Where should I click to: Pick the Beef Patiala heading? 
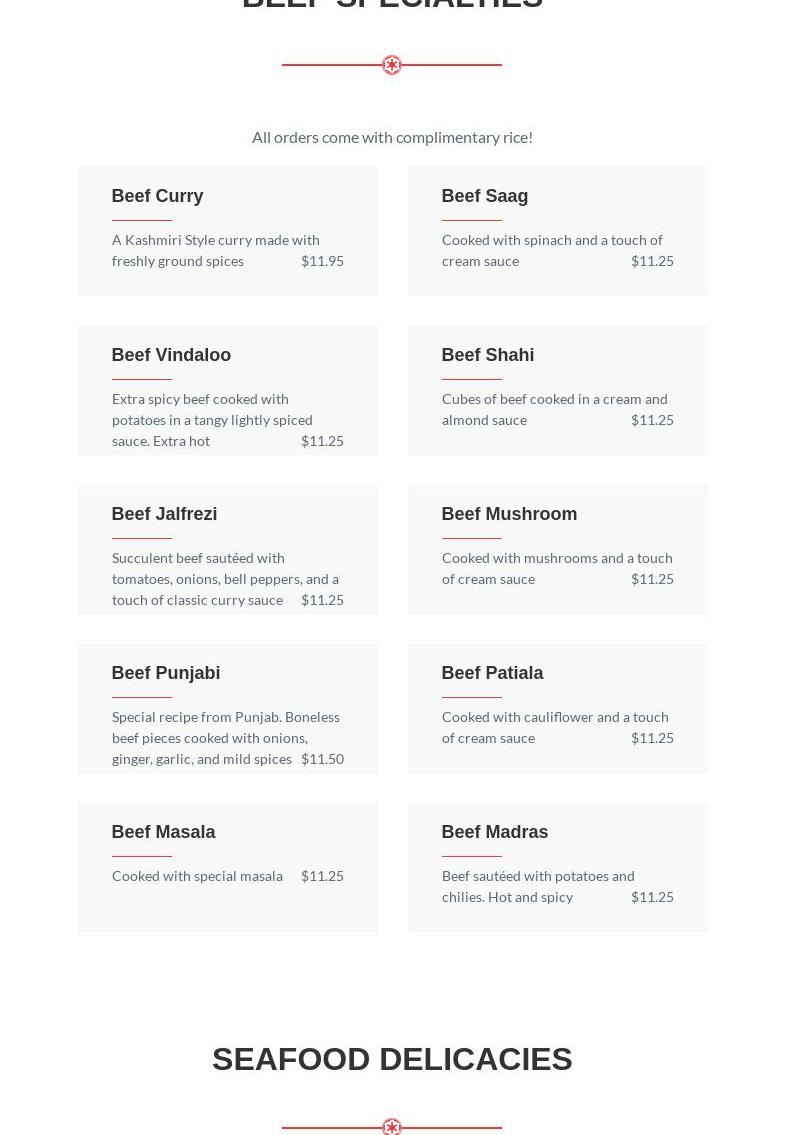pos(492,673)
